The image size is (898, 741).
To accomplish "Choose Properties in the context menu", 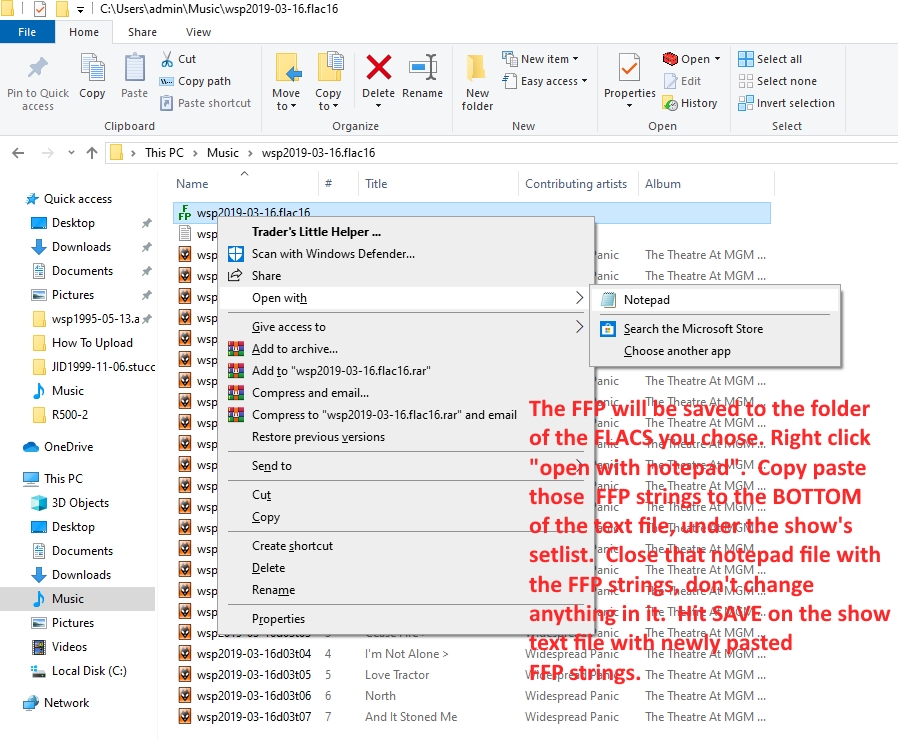I will point(278,619).
